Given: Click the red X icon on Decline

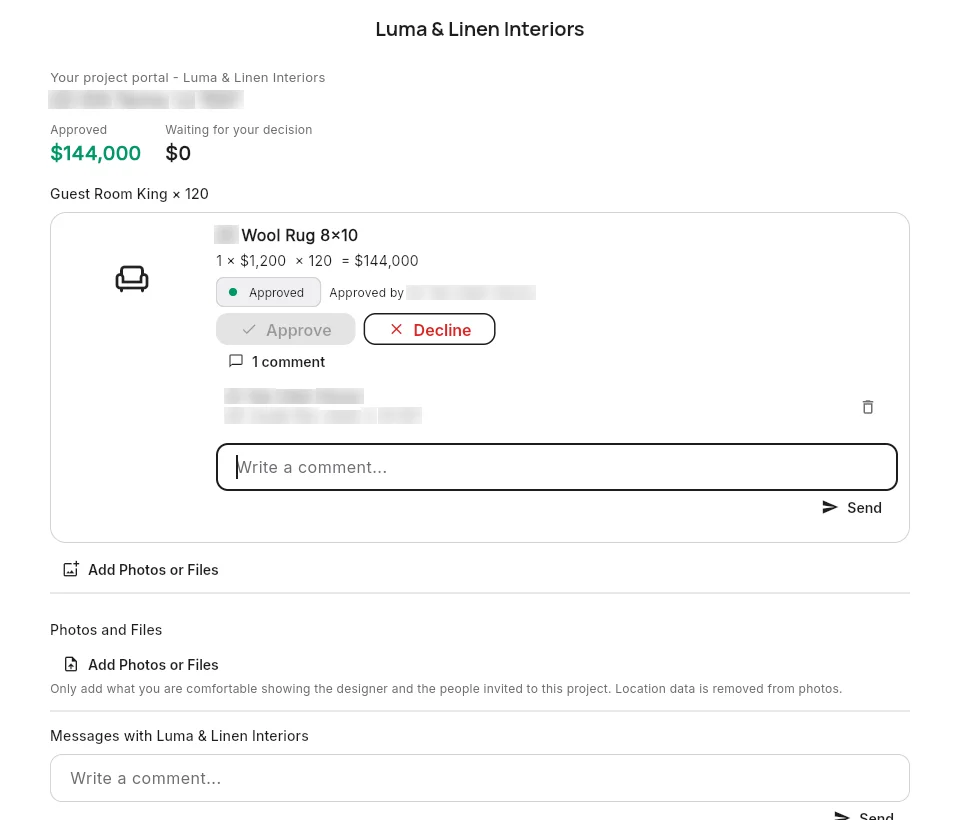Looking at the screenshot, I should pos(396,329).
